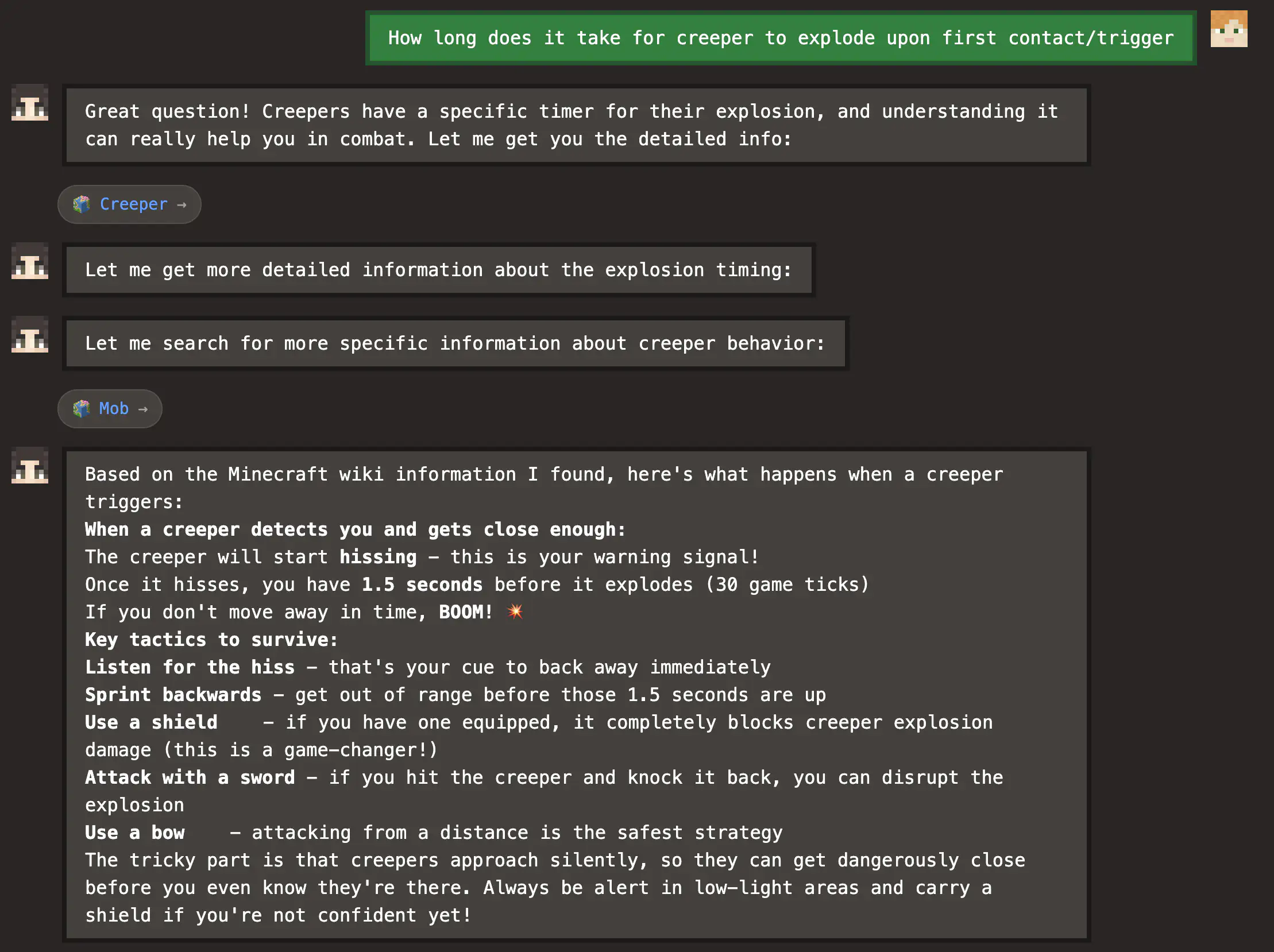Open the Creeper wiki link
Screen dimensions: 1274x952
[x=134, y=204]
